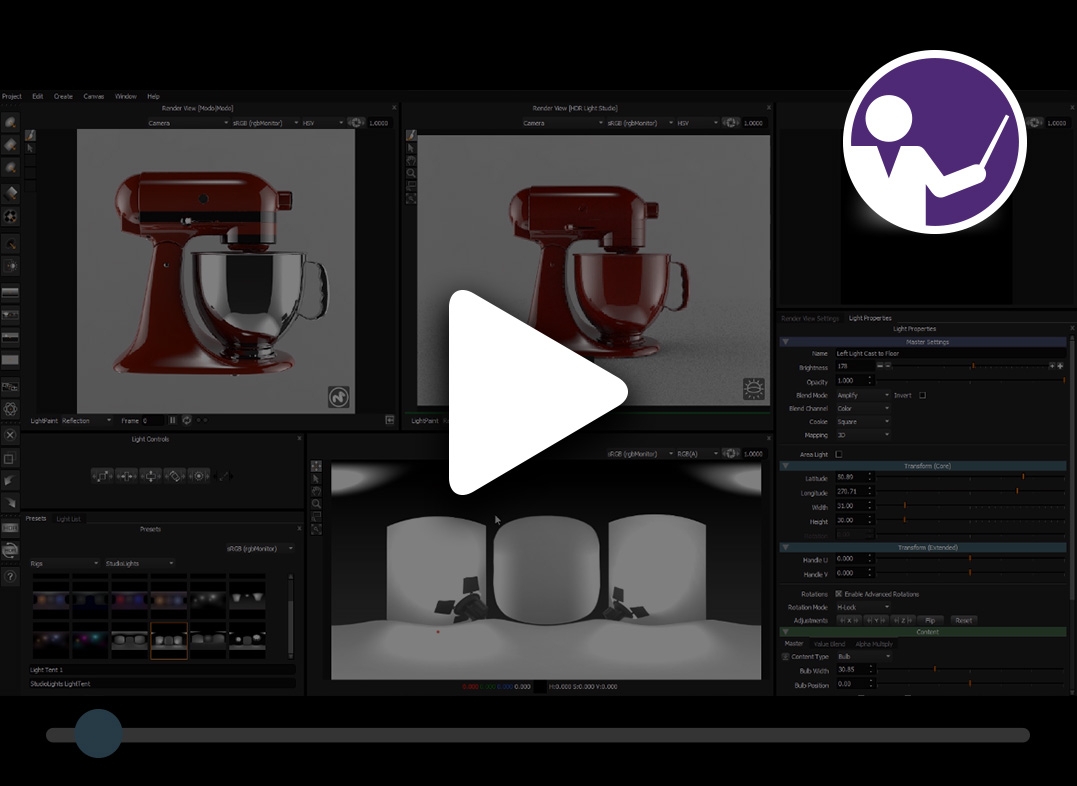
Task: Select the orange-outlined preset thumbnail
Action: pos(168,640)
